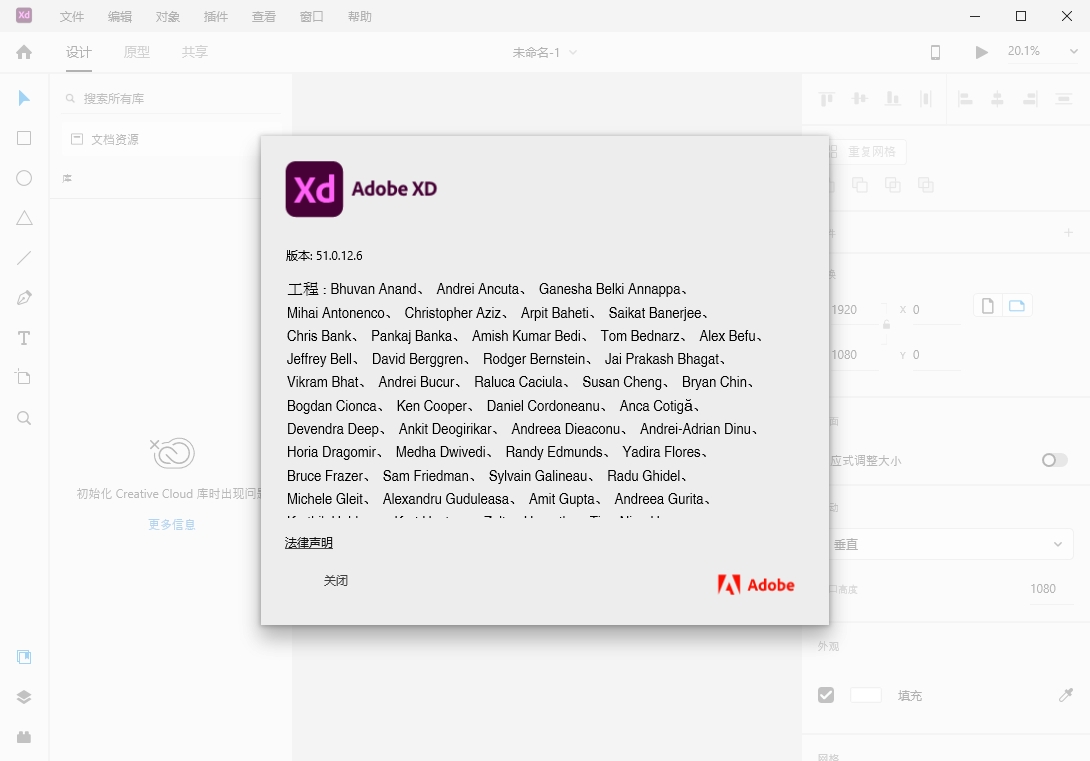The image size is (1090, 761).
Task: Select the Text tool
Action: 24,338
